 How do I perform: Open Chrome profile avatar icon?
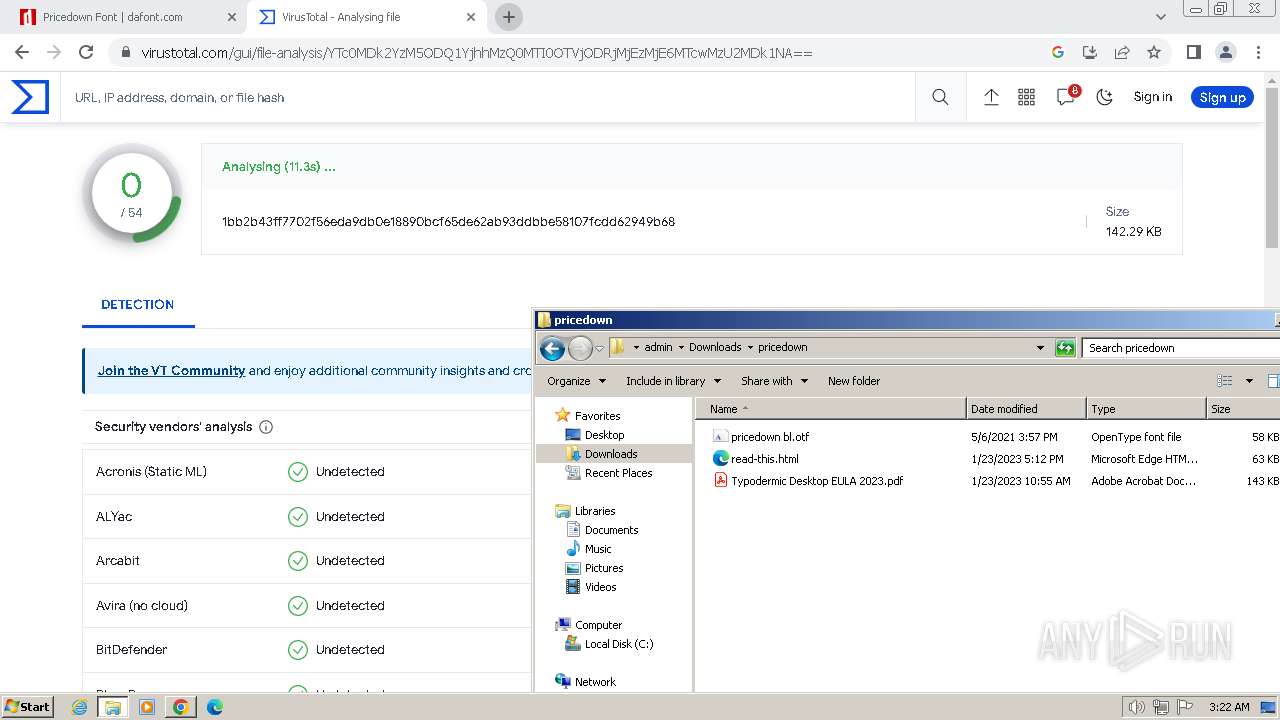pos(1226,52)
